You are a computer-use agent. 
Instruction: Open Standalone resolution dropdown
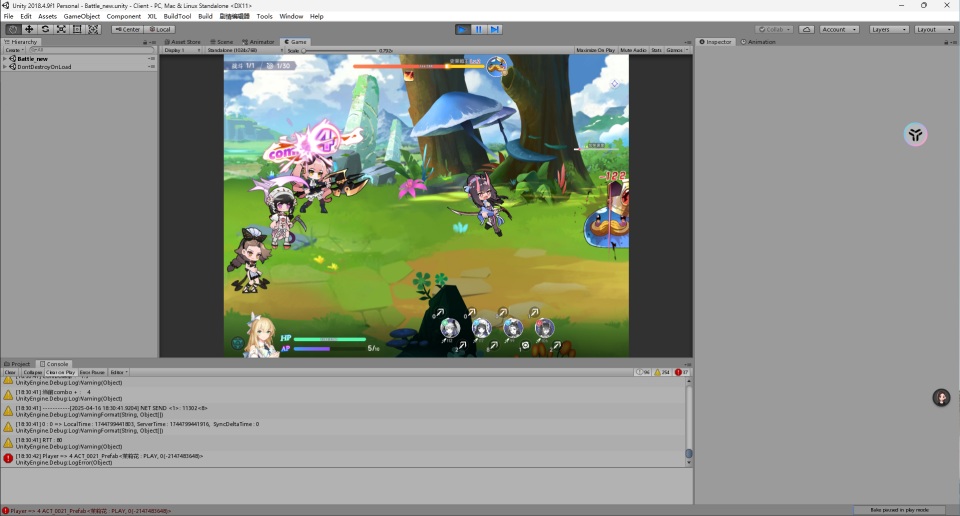244,50
